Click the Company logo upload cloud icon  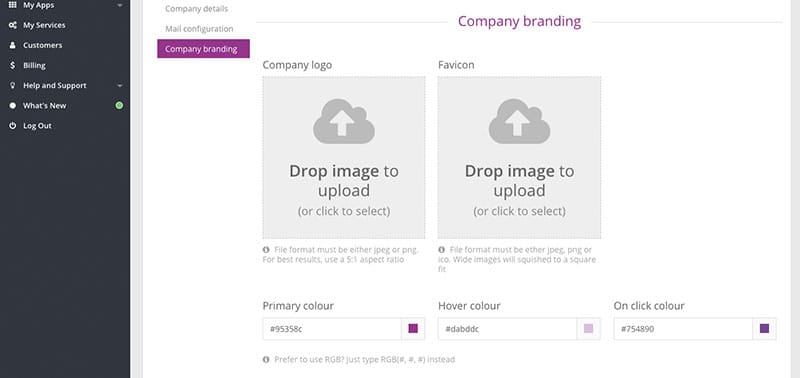click(344, 121)
